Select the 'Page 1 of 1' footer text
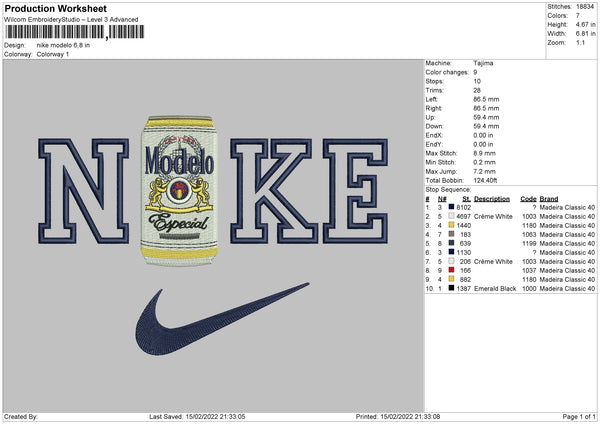 coord(579,416)
